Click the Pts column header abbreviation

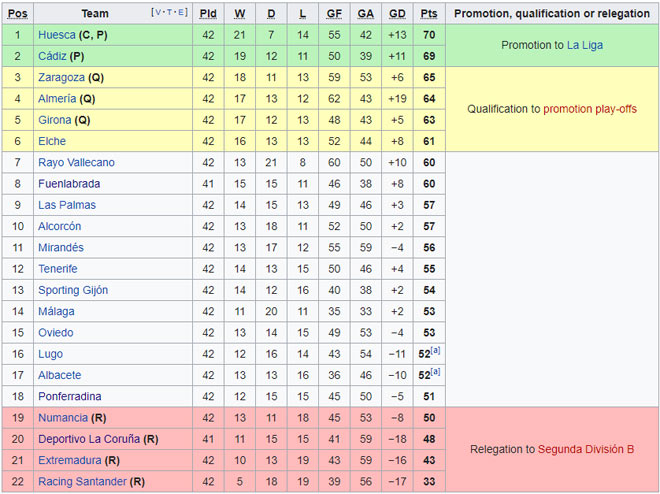429,14
